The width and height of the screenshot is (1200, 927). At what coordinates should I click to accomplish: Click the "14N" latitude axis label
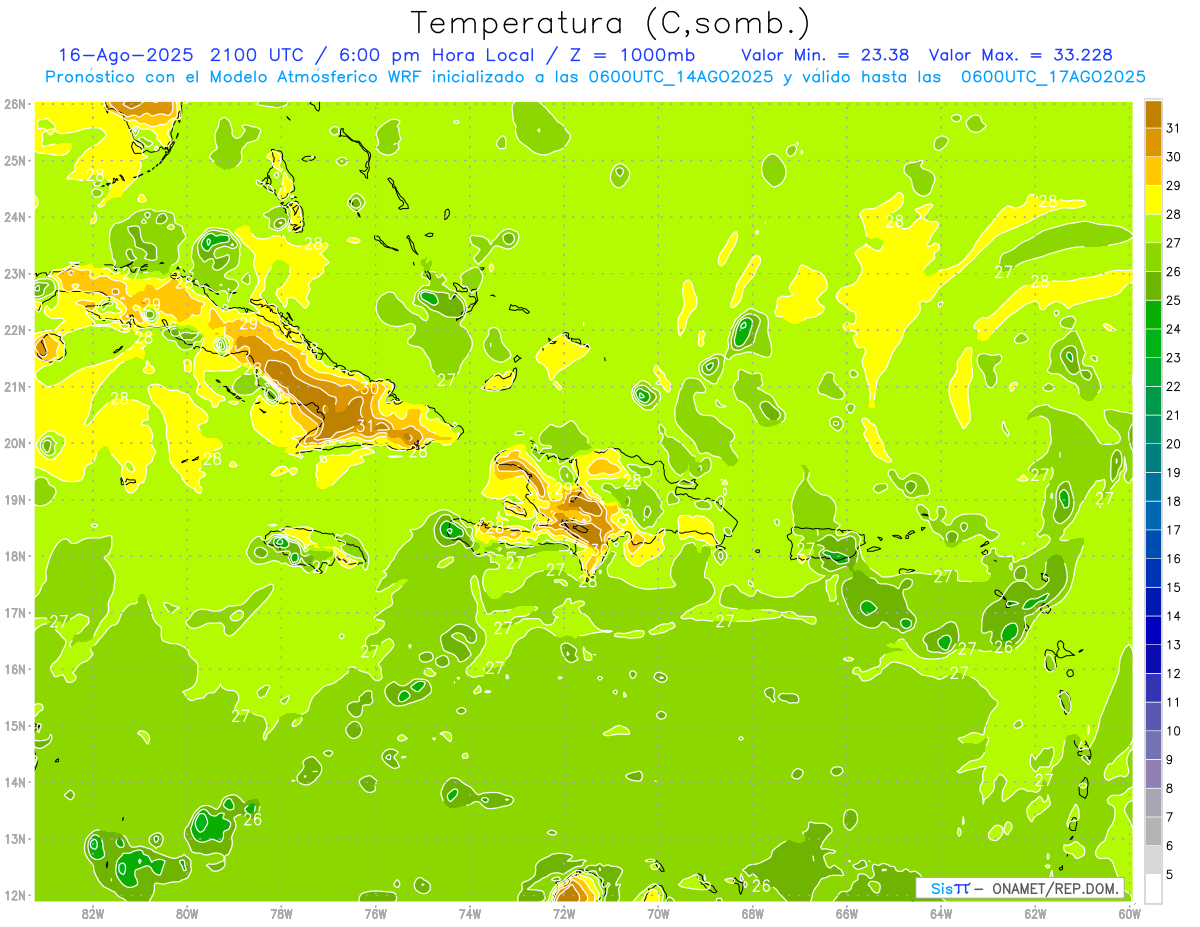coord(15,782)
